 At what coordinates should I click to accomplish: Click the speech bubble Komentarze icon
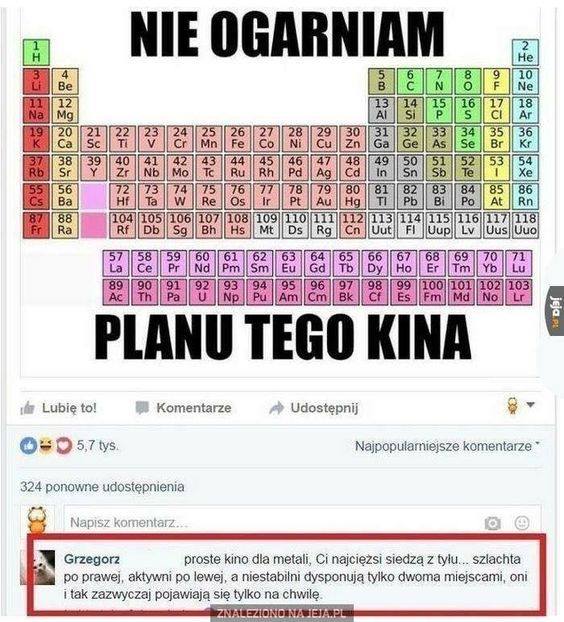pyautogui.click(x=142, y=408)
